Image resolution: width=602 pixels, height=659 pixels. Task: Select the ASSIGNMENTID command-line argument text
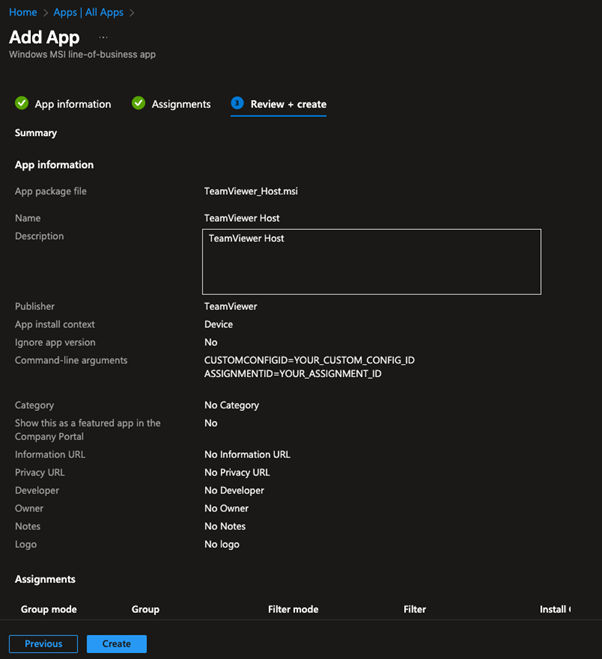click(293, 374)
